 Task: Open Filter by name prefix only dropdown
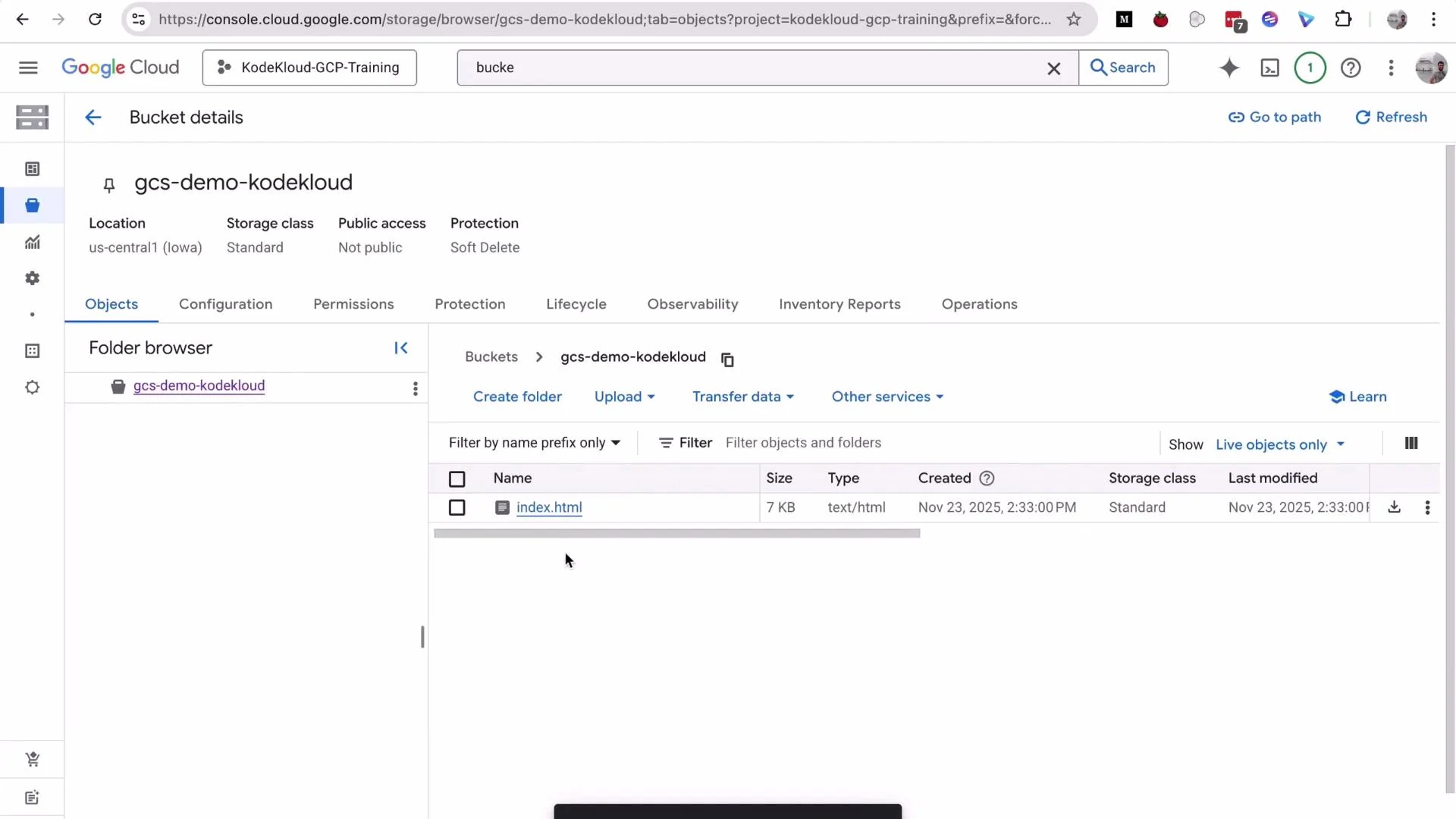(535, 443)
